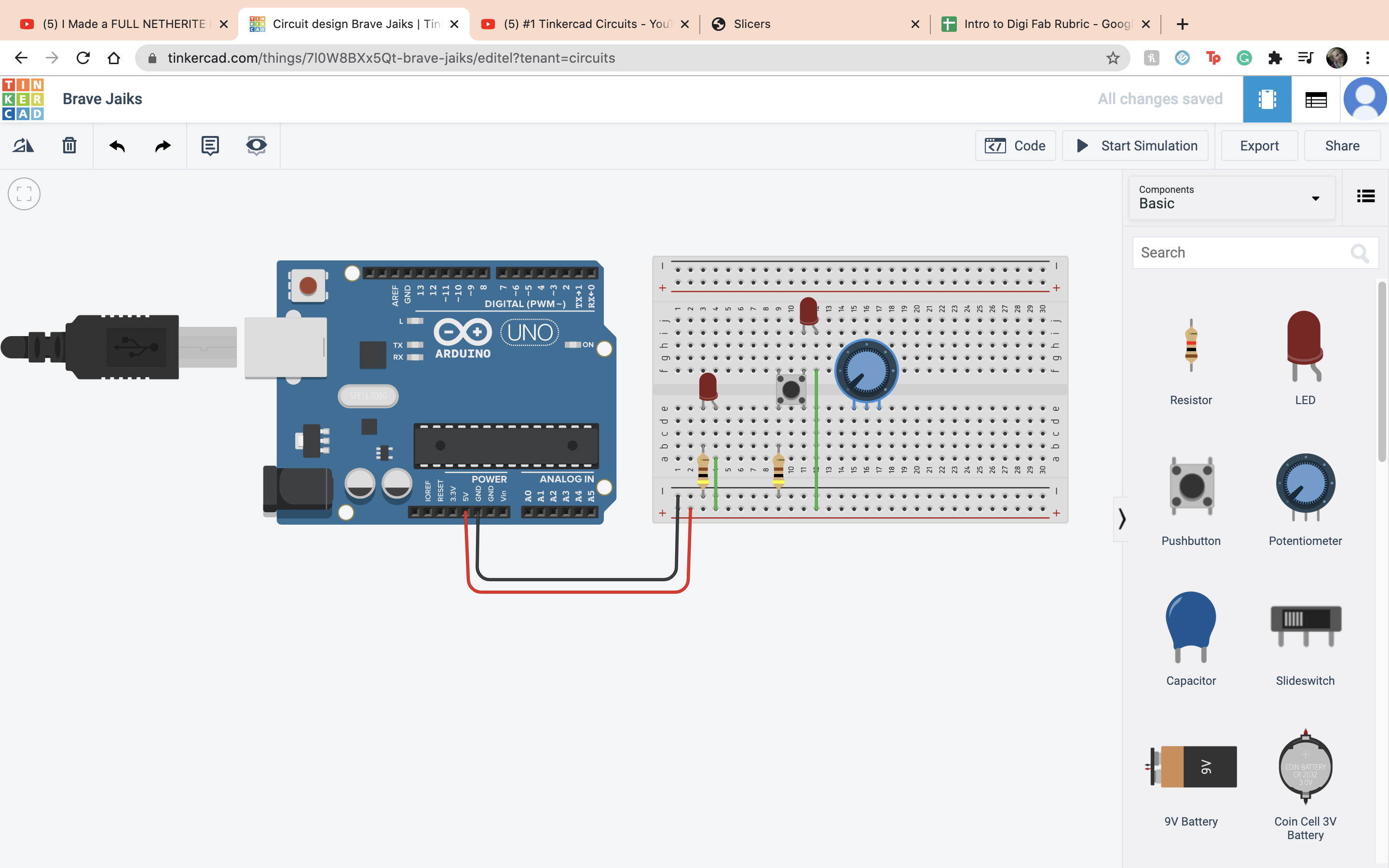Expand Components Basic dropdown
This screenshot has height=868, width=1389.
point(1232,198)
